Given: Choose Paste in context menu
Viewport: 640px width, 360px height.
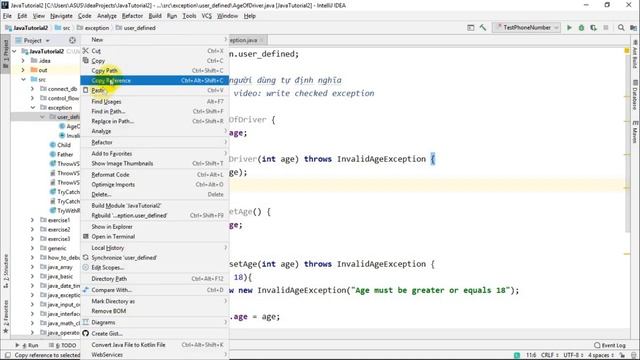Looking at the screenshot, I should [155, 90].
